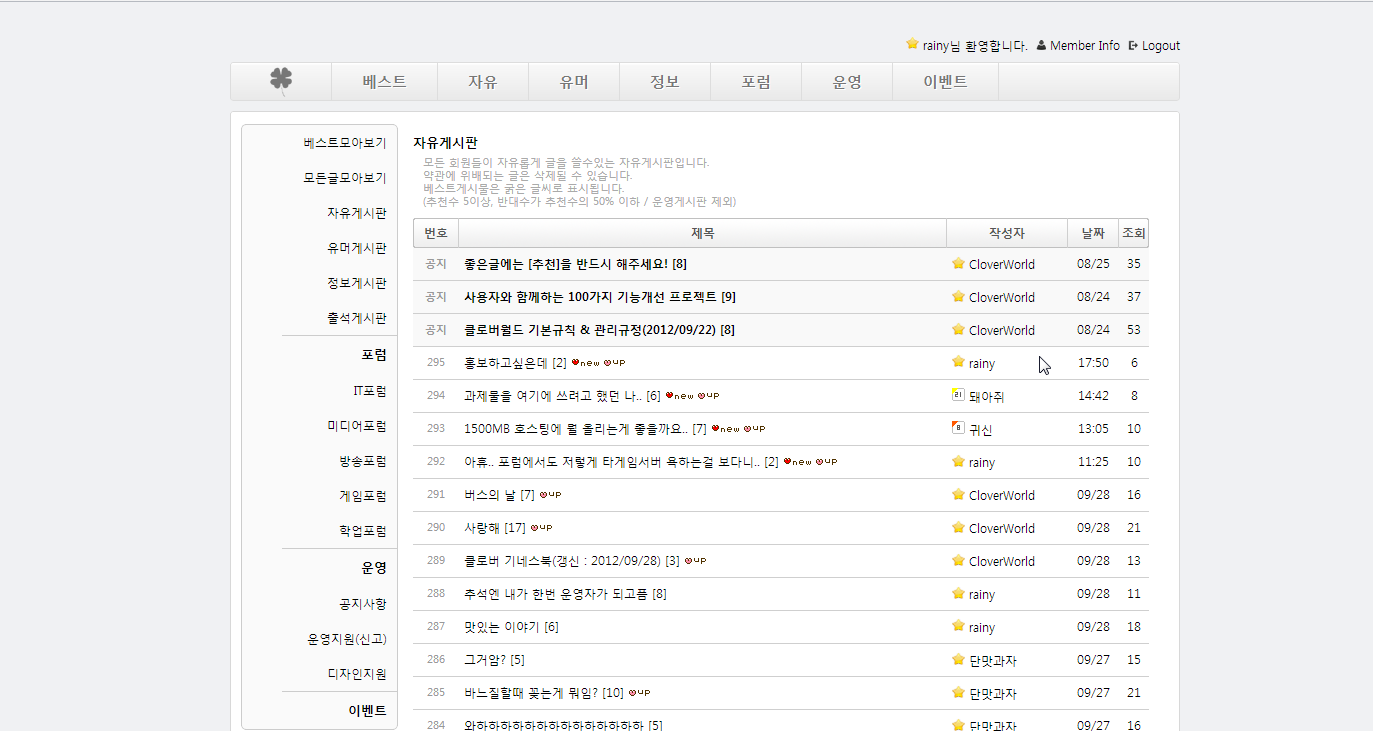Click the star icon beside rainy welcome text

(x=912, y=44)
